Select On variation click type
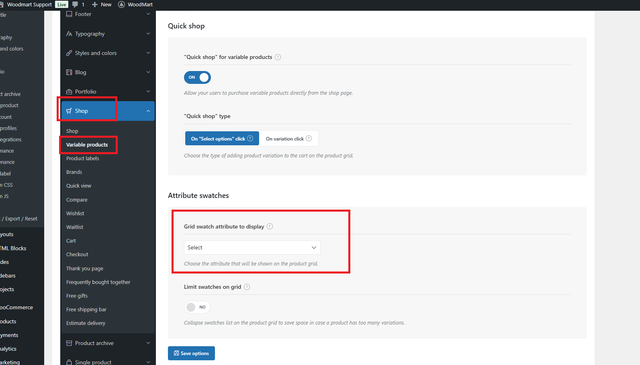Screen dimensions: 640x365 pyautogui.click(x=289, y=138)
